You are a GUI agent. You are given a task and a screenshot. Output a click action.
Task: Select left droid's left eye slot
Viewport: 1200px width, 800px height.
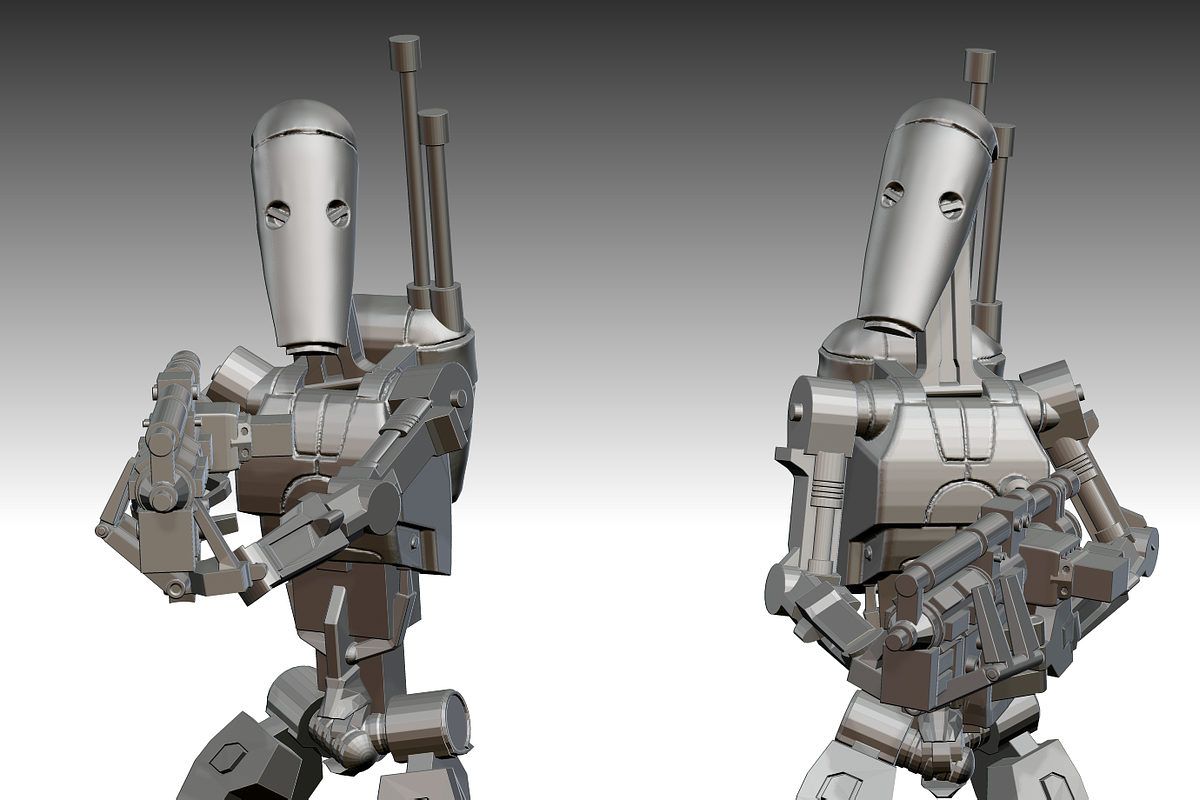tap(276, 212)
